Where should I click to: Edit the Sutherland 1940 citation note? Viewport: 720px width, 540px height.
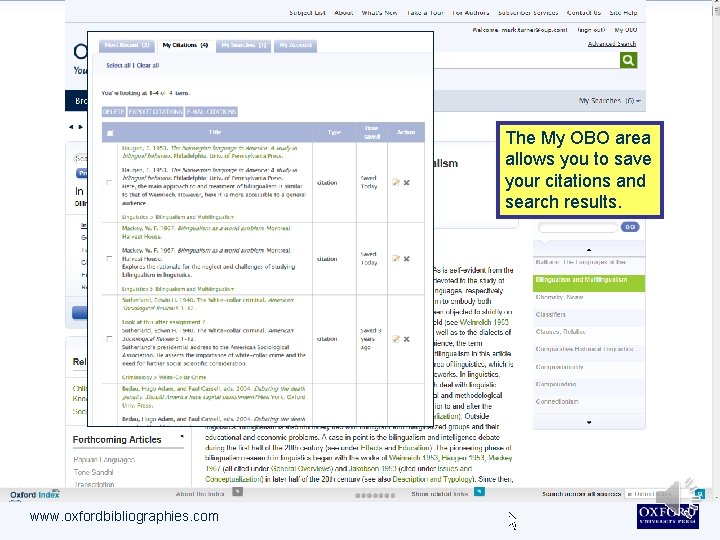point(396,339)
